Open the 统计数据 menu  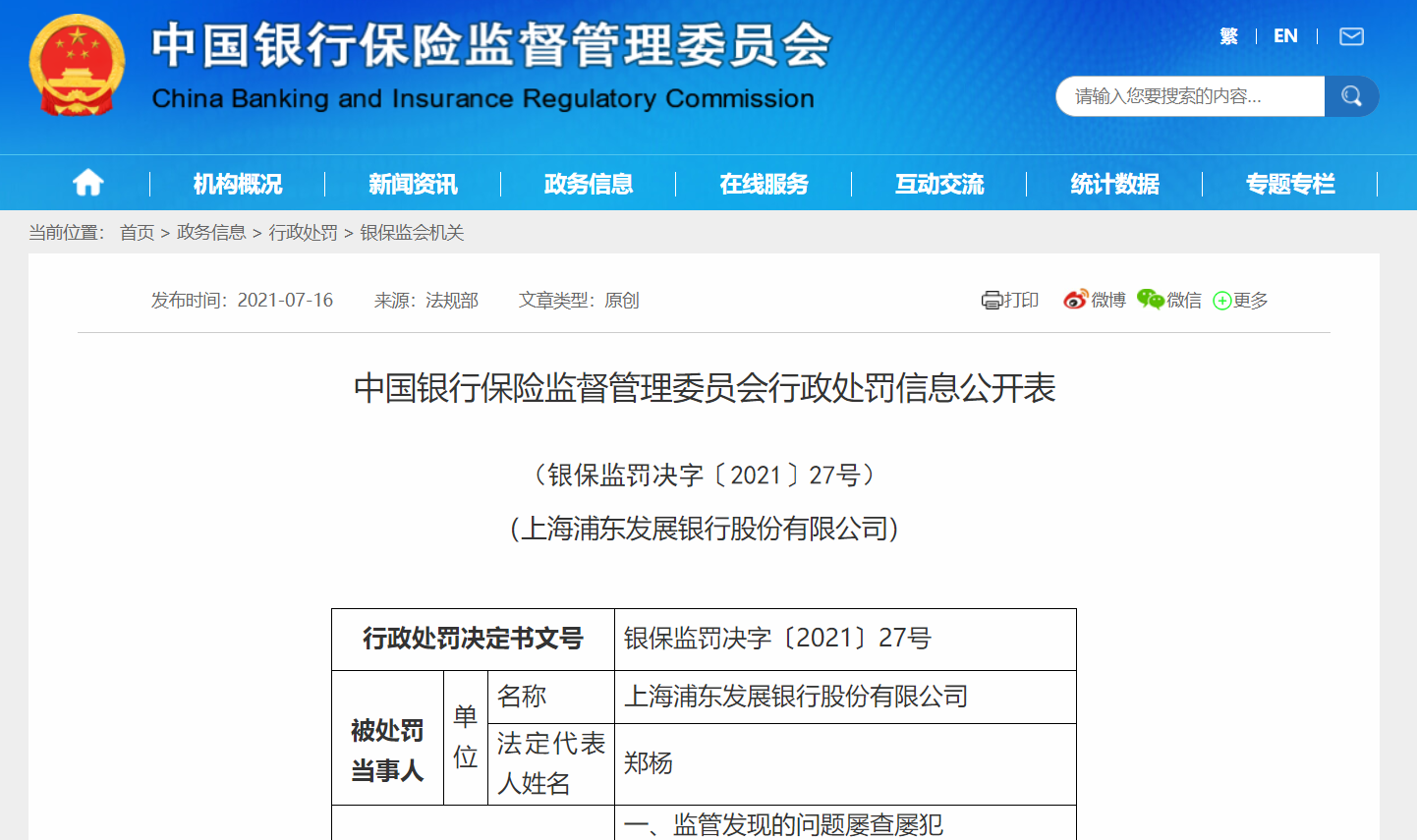[x=1114, y=184]
